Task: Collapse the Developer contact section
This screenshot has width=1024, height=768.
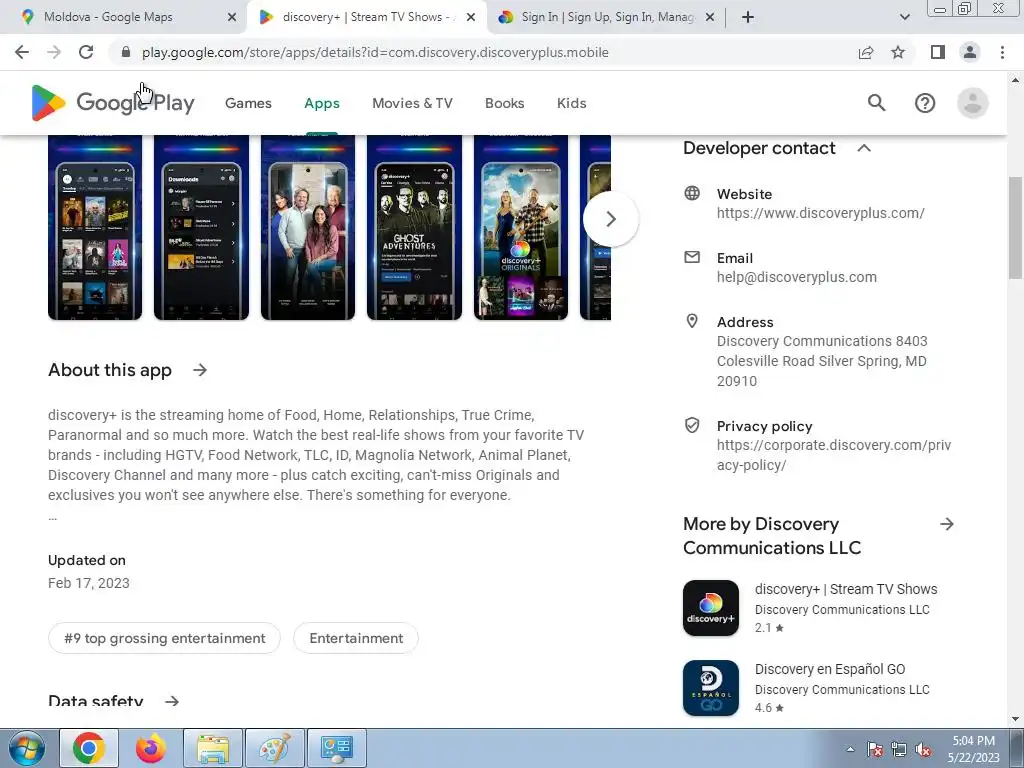Action: click(x=864, y=148)
